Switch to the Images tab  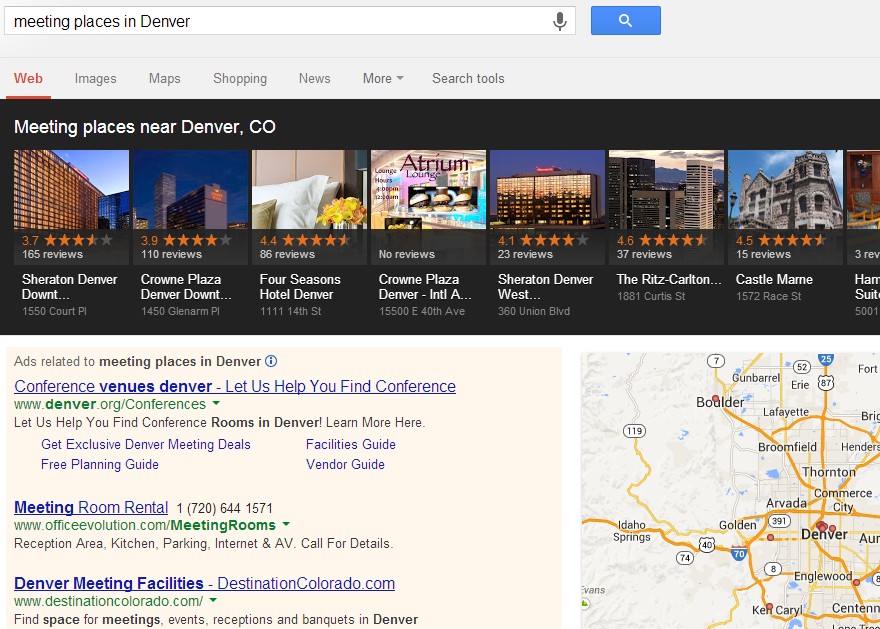click(x=95, y=79)
